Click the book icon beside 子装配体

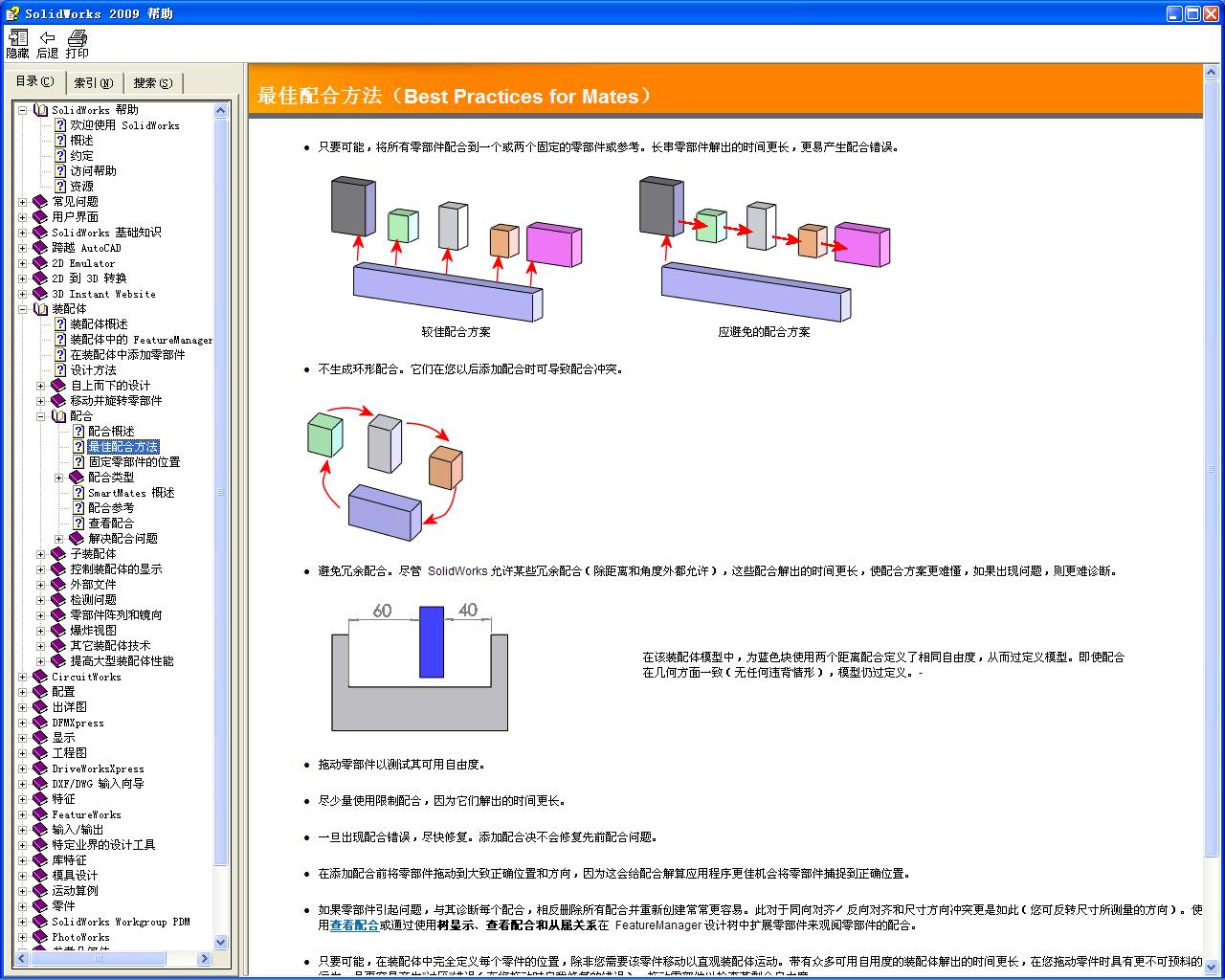tap(58, 554)
